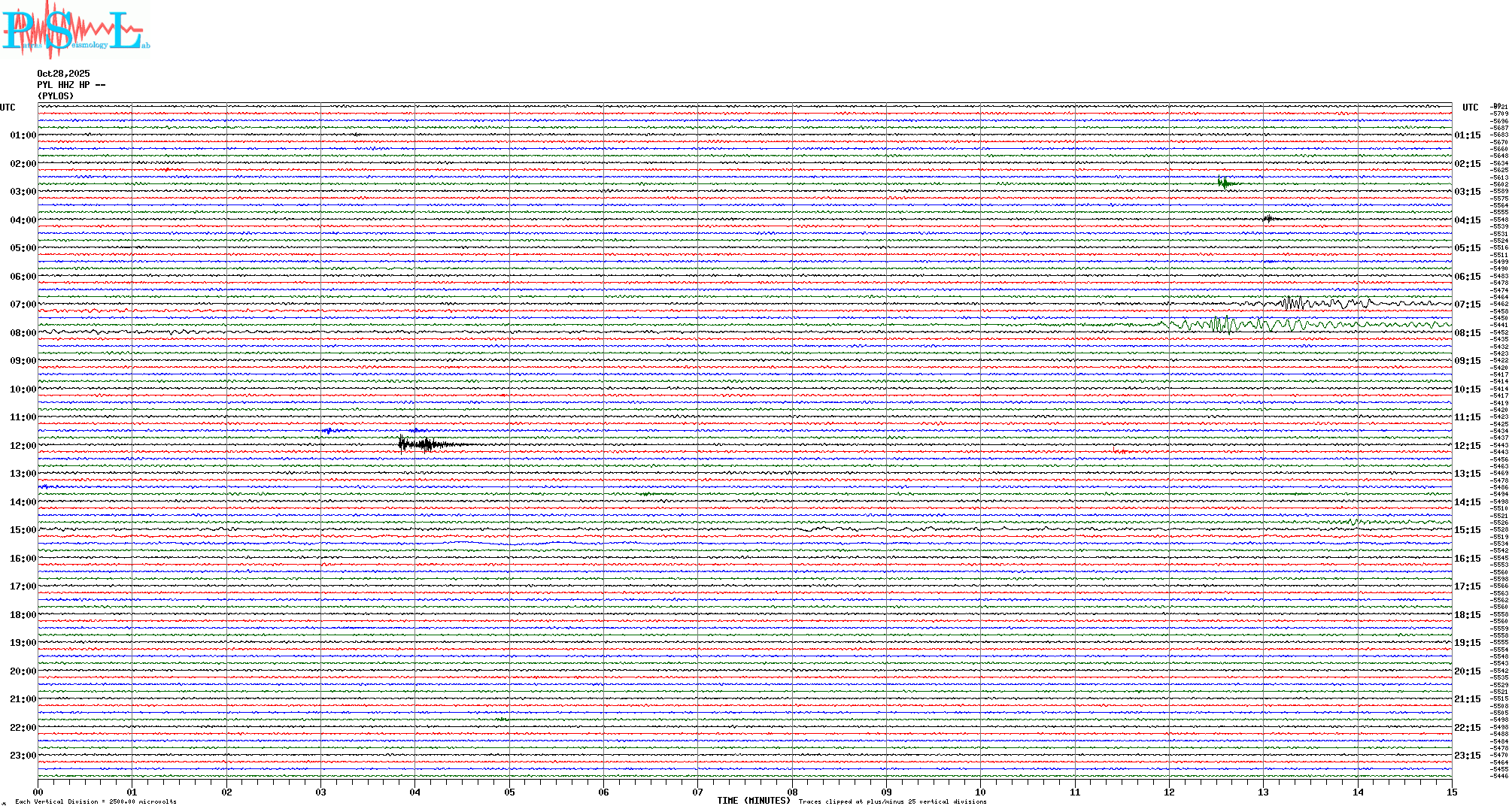Viewport: 1512px width, 812px height.
Task: Click the TIME (MINUTES) axis title
Action: point(754,801)
